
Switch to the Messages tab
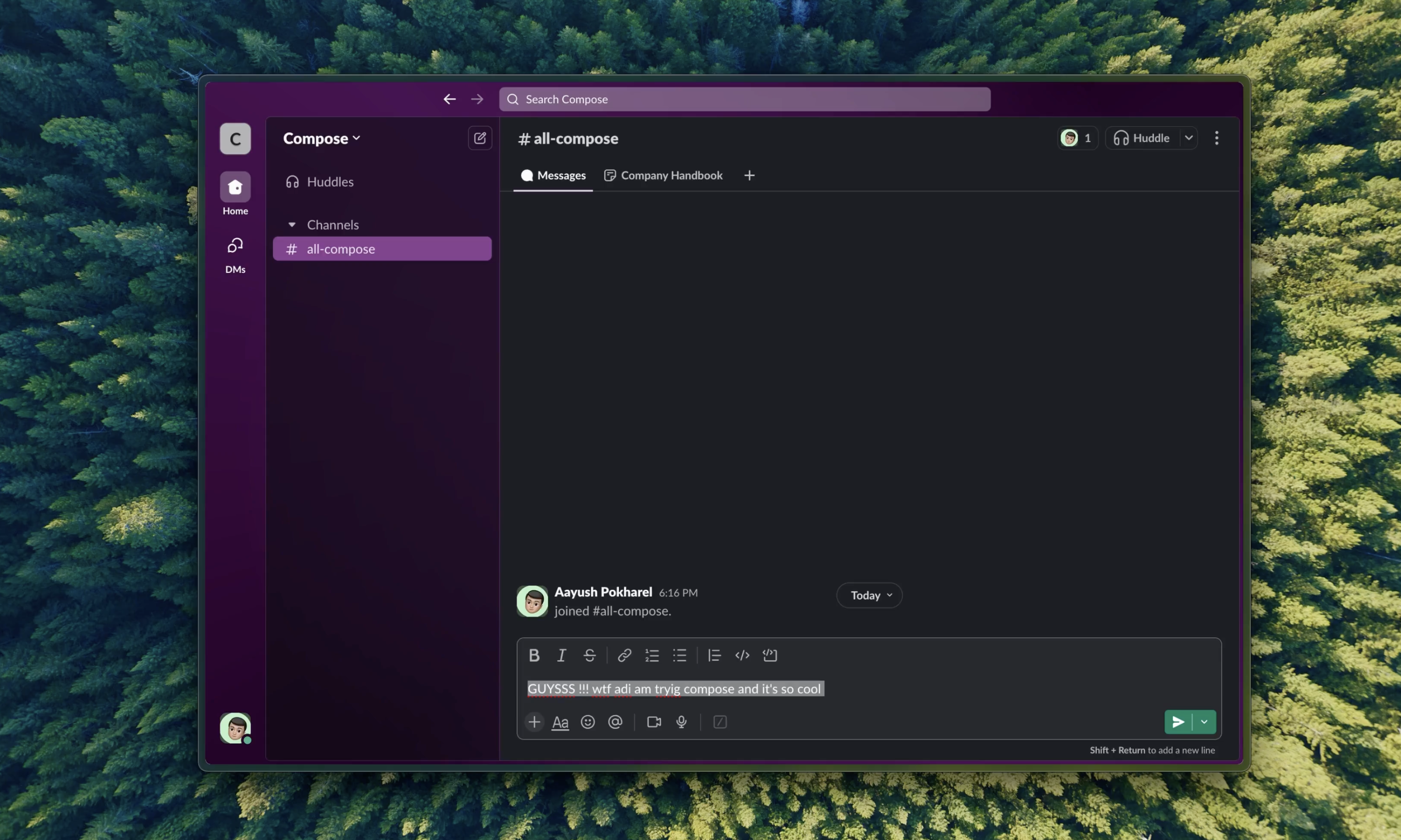553,175
